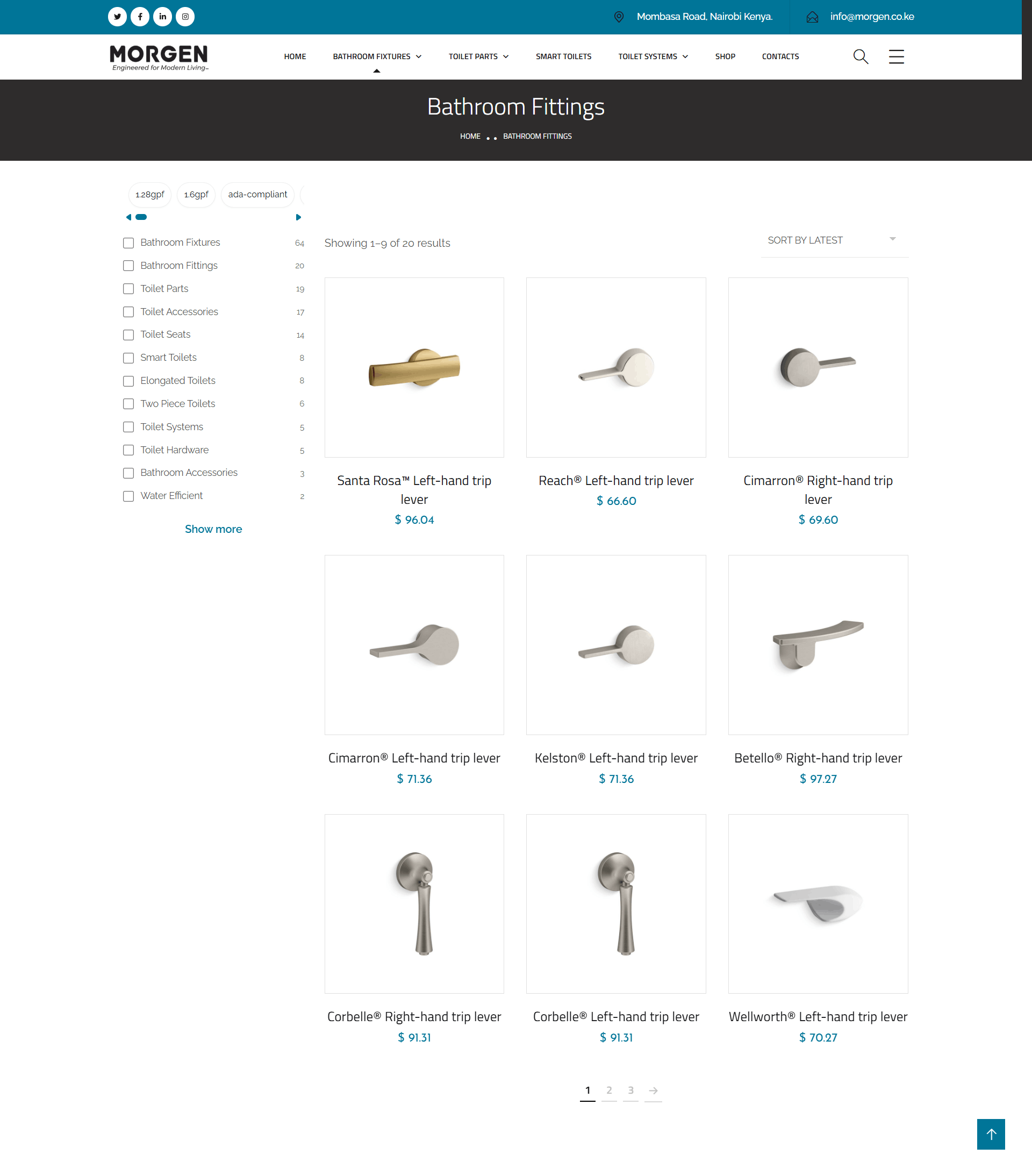Image resolution: width=1032 pixels, height=1176 pixels.
Task: Click the Betello Right-hand trip lever title
Action: coord(818,758)
